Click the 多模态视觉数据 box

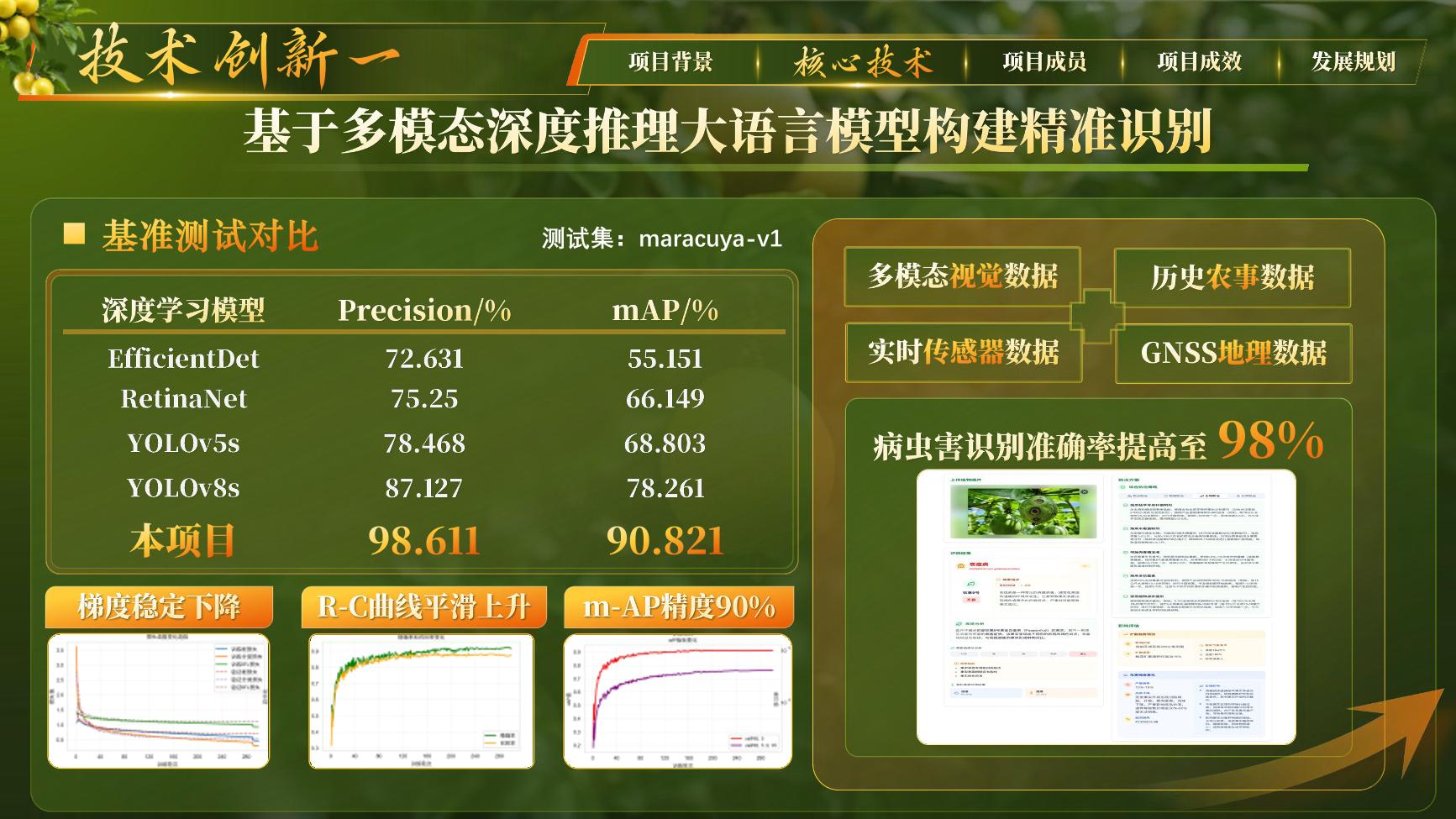click(963, 276)
